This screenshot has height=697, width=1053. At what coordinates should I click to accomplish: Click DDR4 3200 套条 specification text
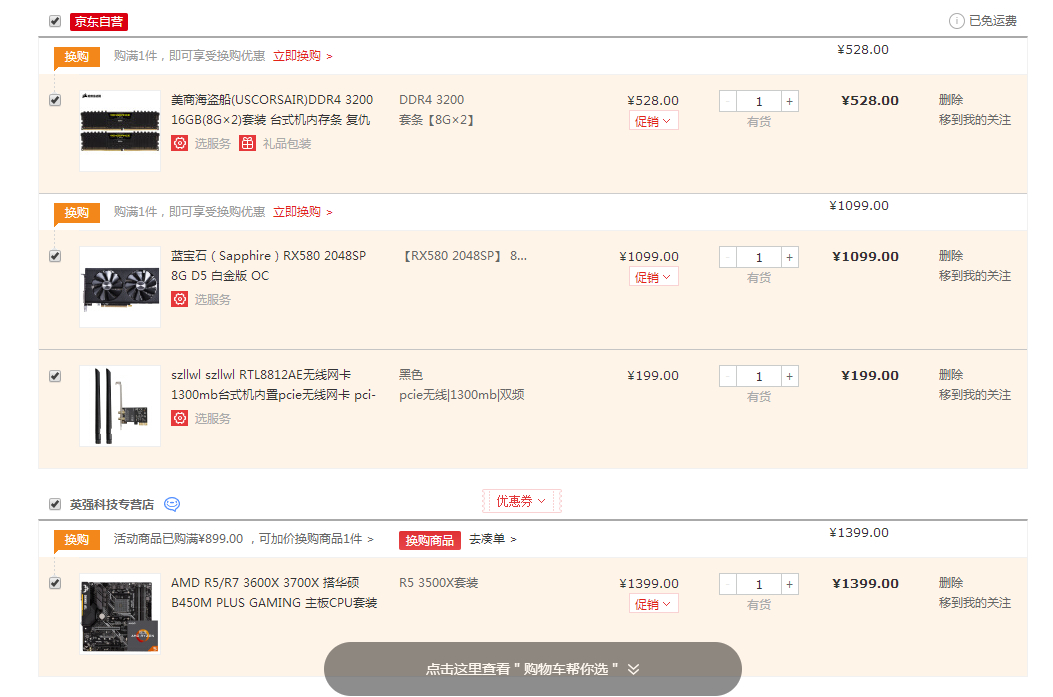[x=437, y=109]
